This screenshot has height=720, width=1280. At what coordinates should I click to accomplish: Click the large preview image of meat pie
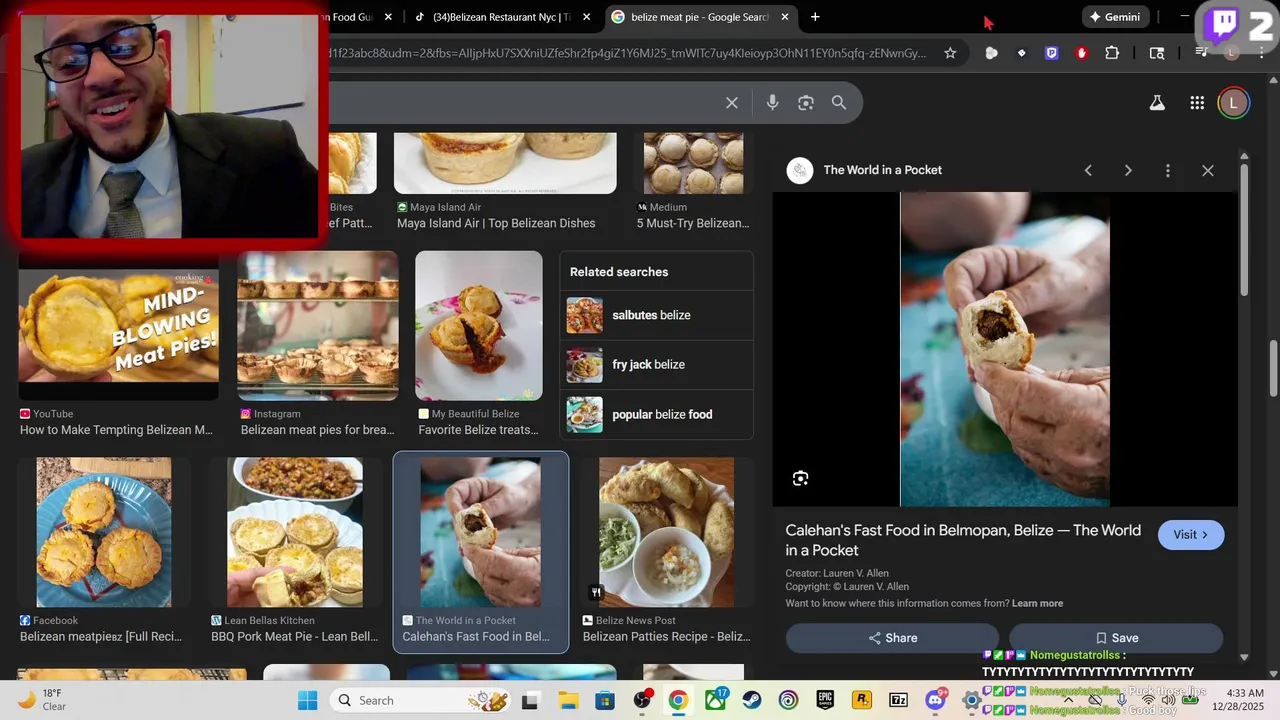tap(1004, 350)
